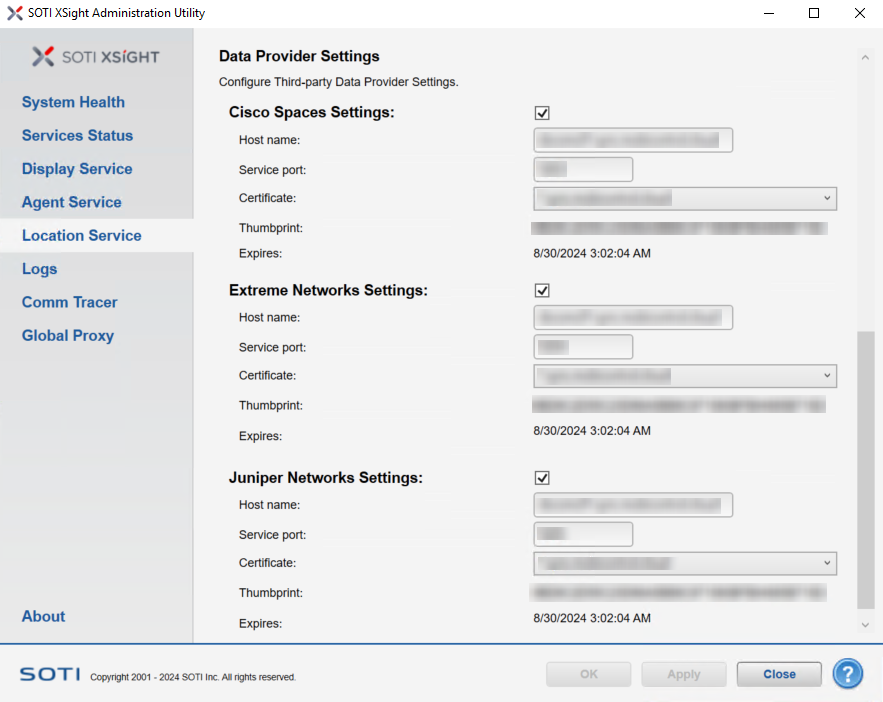Go to Services Status
Screen dimensions: 883x702
pos(78,136)
